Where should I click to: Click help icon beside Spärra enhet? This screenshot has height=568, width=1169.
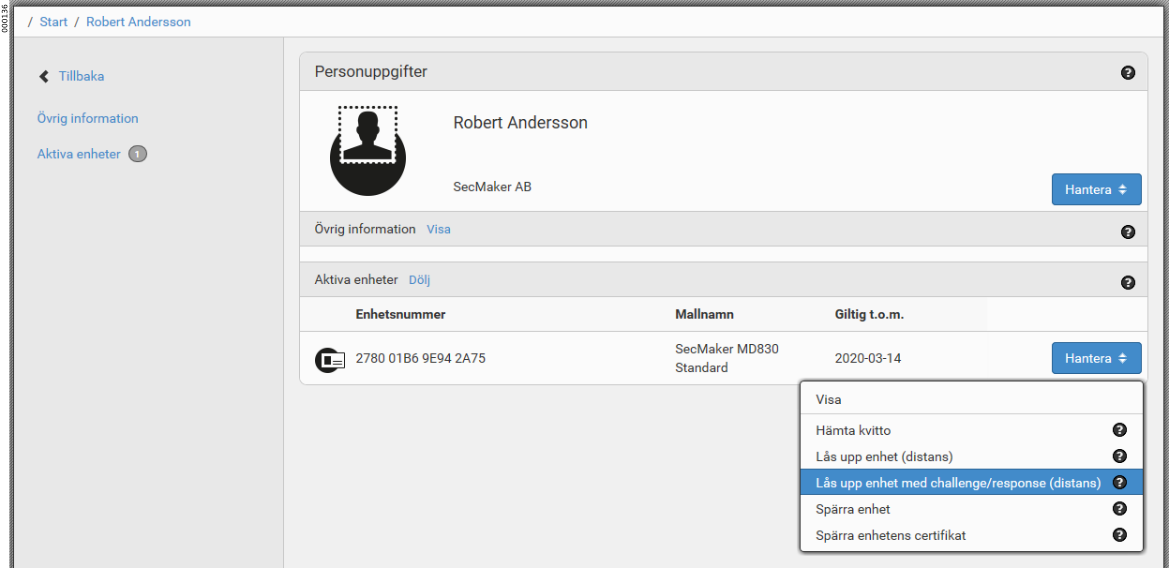[x=1120, y=509]
